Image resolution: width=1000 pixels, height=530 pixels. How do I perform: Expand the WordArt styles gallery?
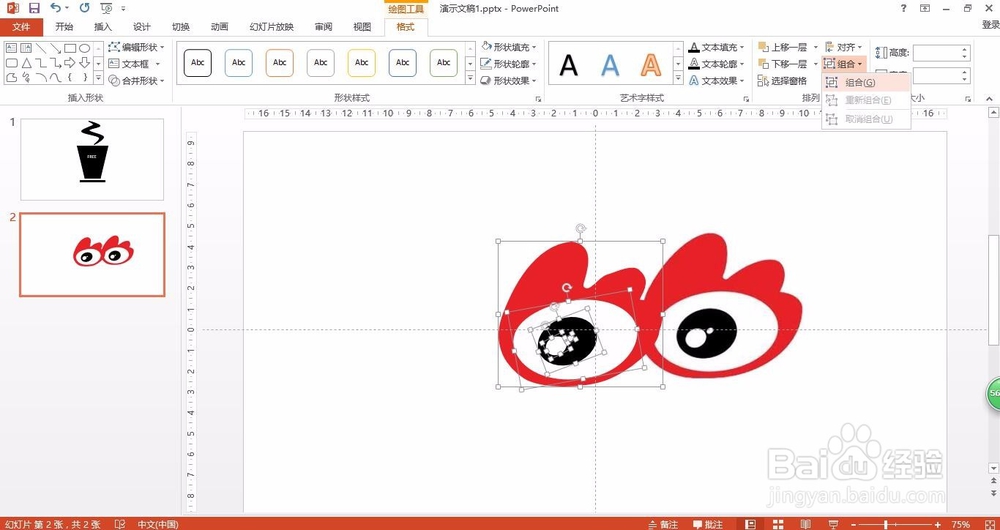679,78
